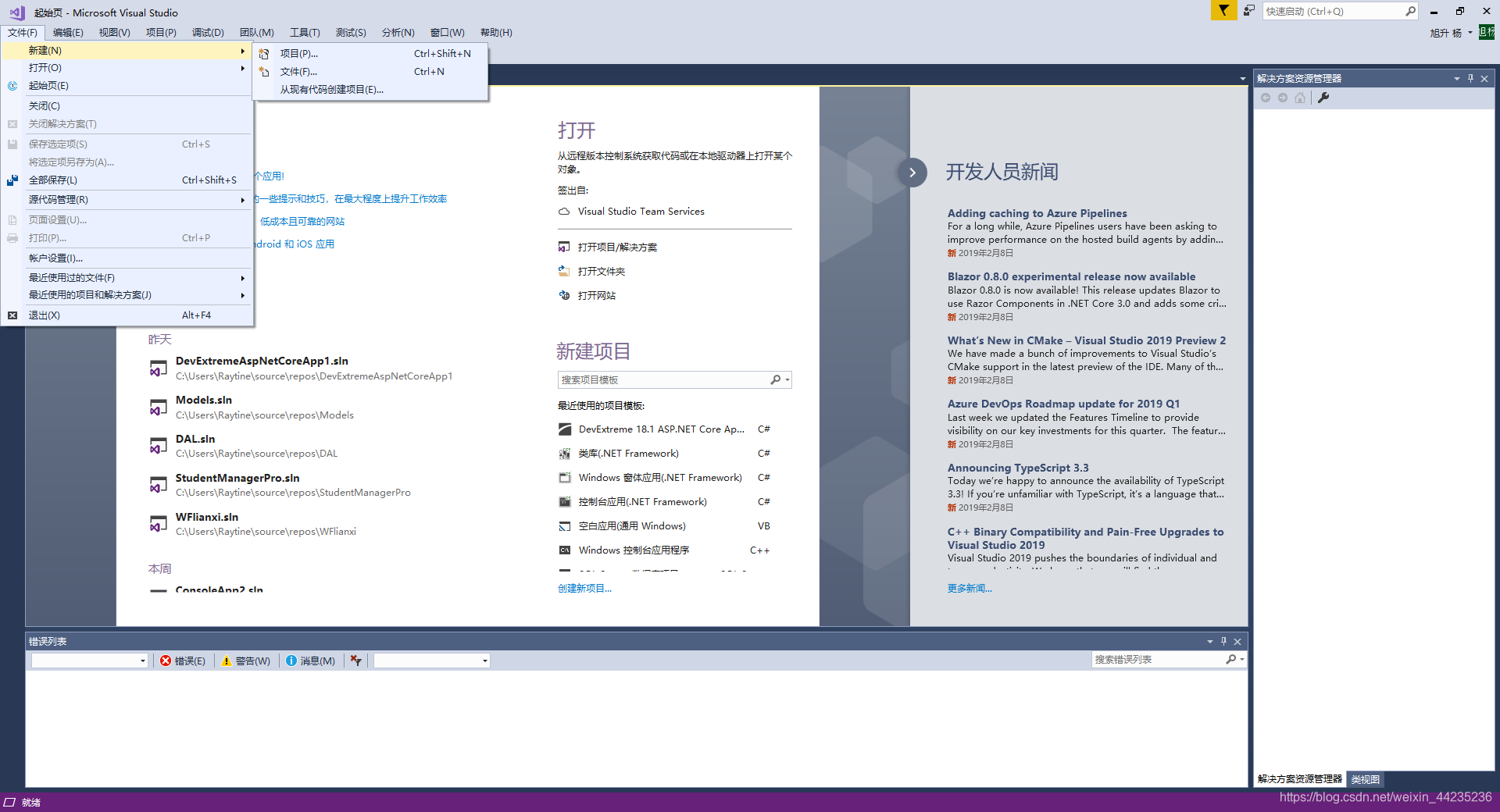Expand recently used files (最近使用过的文件) submenu
Screen dimensions: 1500x812
pyautogui.click(x=127, y=278)
